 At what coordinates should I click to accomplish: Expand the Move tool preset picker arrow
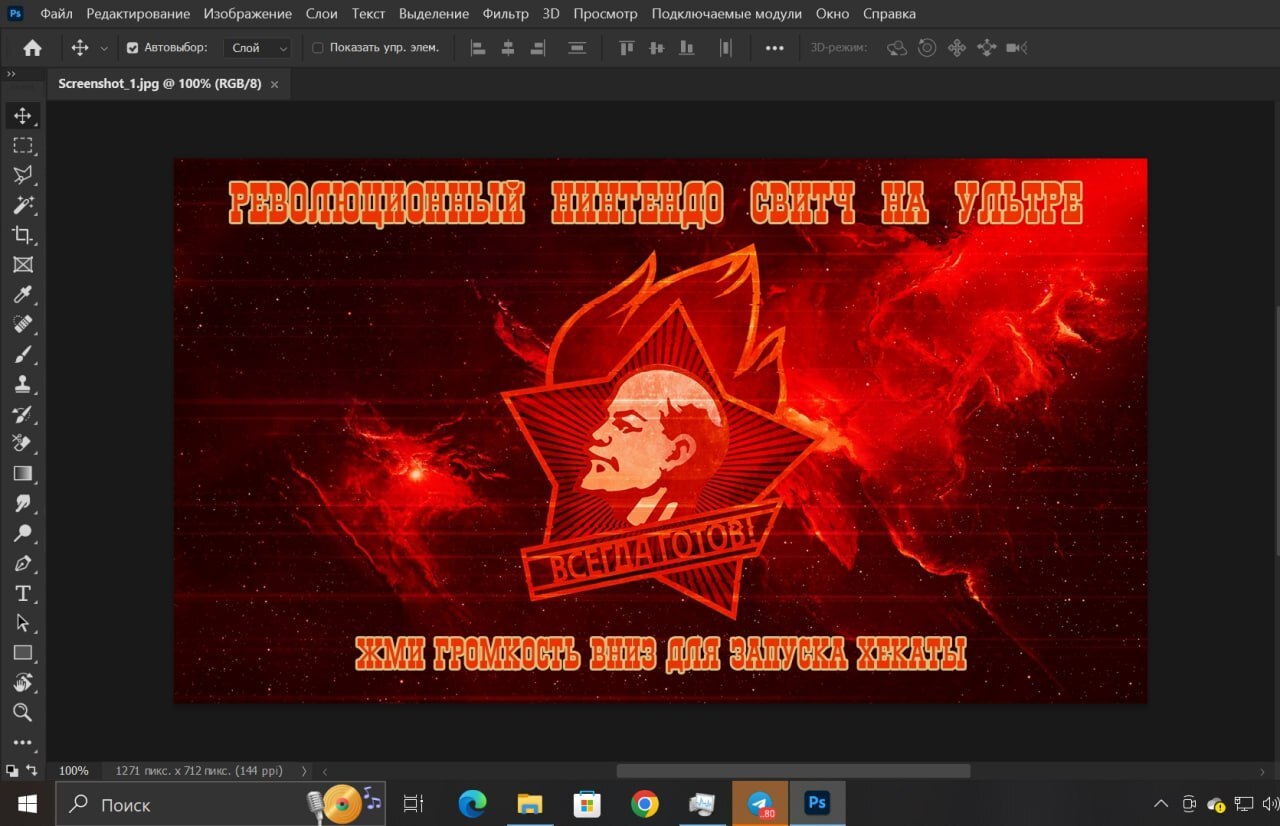[x=104, y=48]
